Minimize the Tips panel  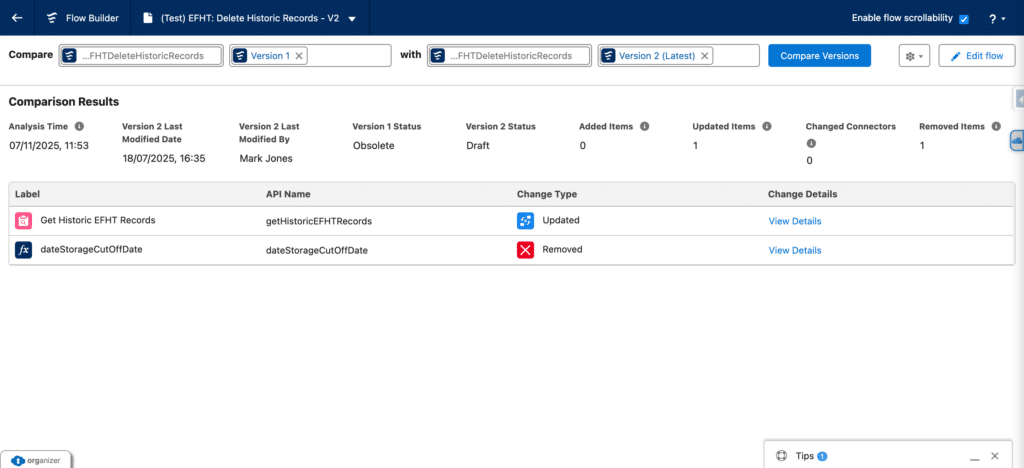click(x=974, y=456)
